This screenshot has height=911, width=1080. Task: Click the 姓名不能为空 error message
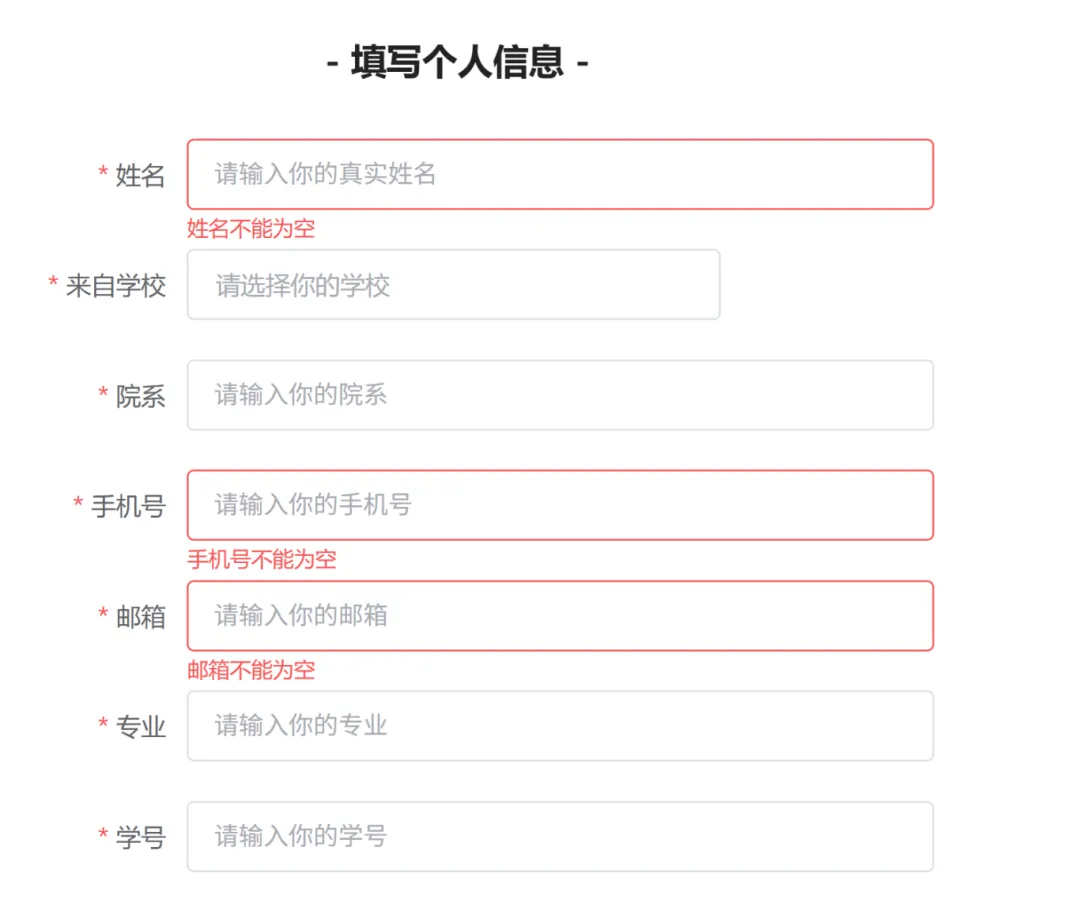click(x=251, y=229)
